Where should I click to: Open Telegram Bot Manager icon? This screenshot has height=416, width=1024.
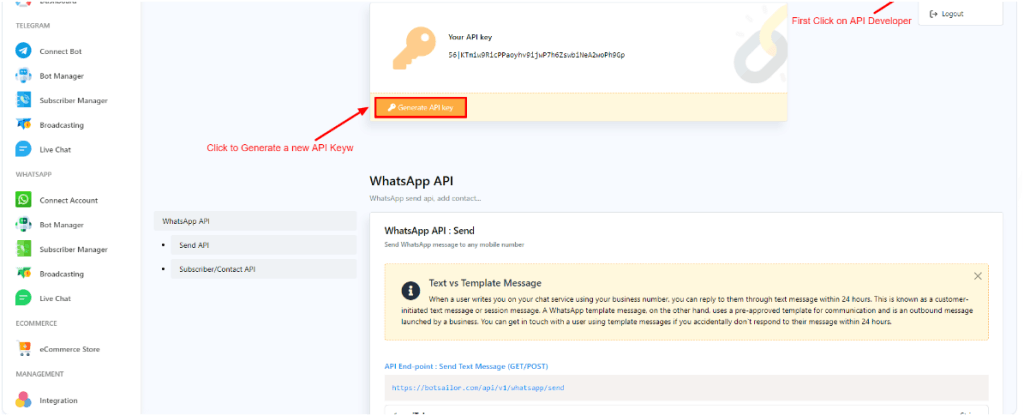24,76
